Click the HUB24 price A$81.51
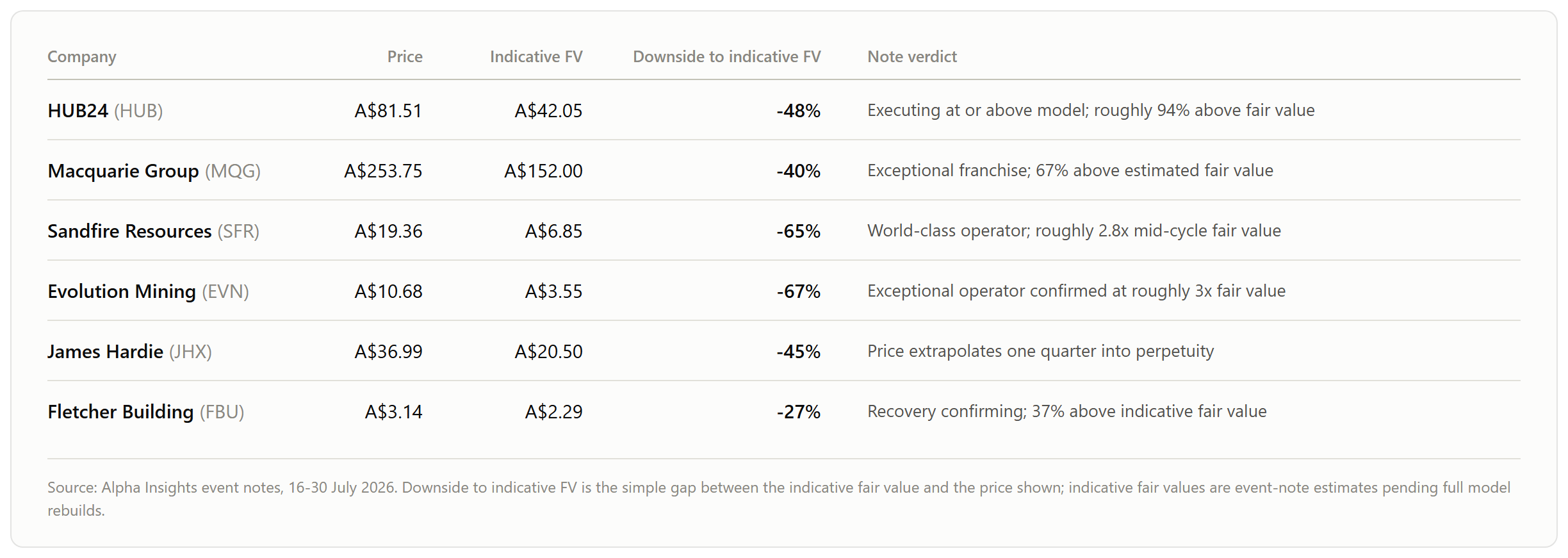Screen dimensions: 1568x558 pos(388,111)
